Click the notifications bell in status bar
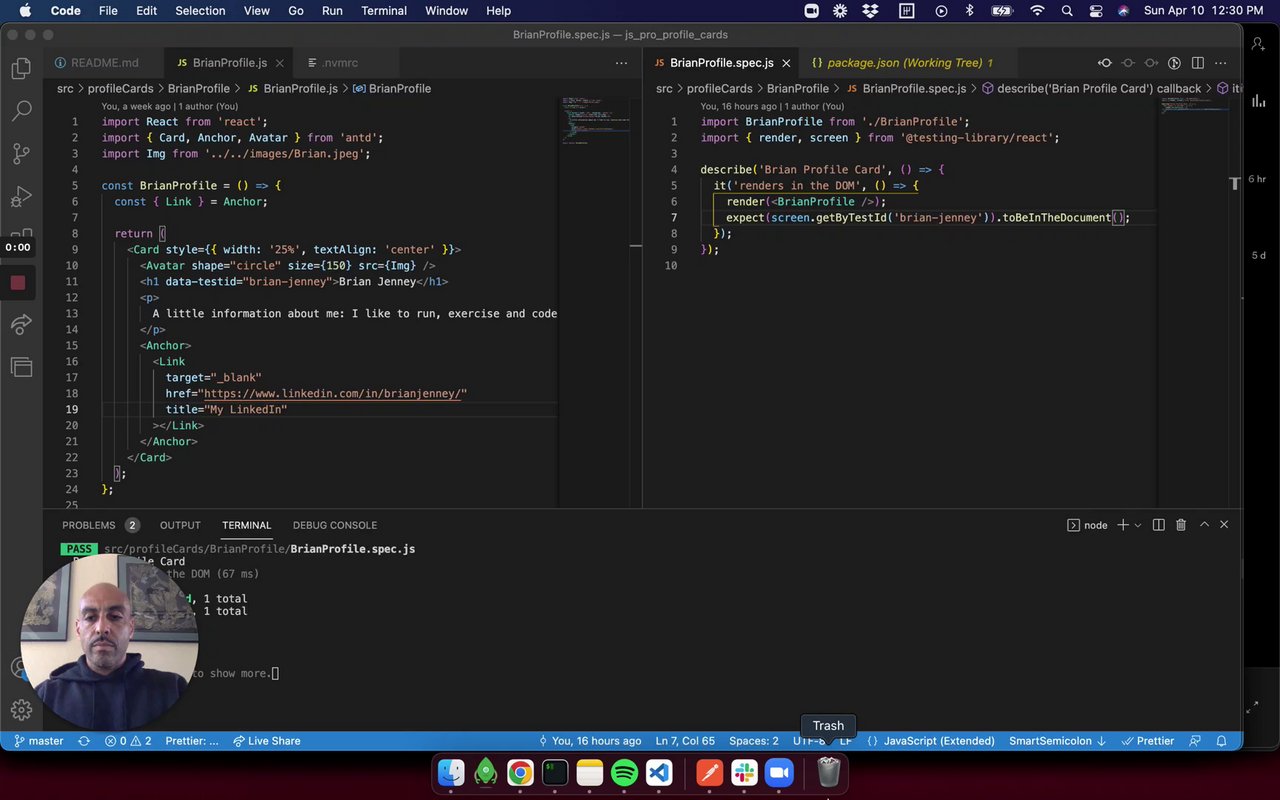 pos(1221,741)
